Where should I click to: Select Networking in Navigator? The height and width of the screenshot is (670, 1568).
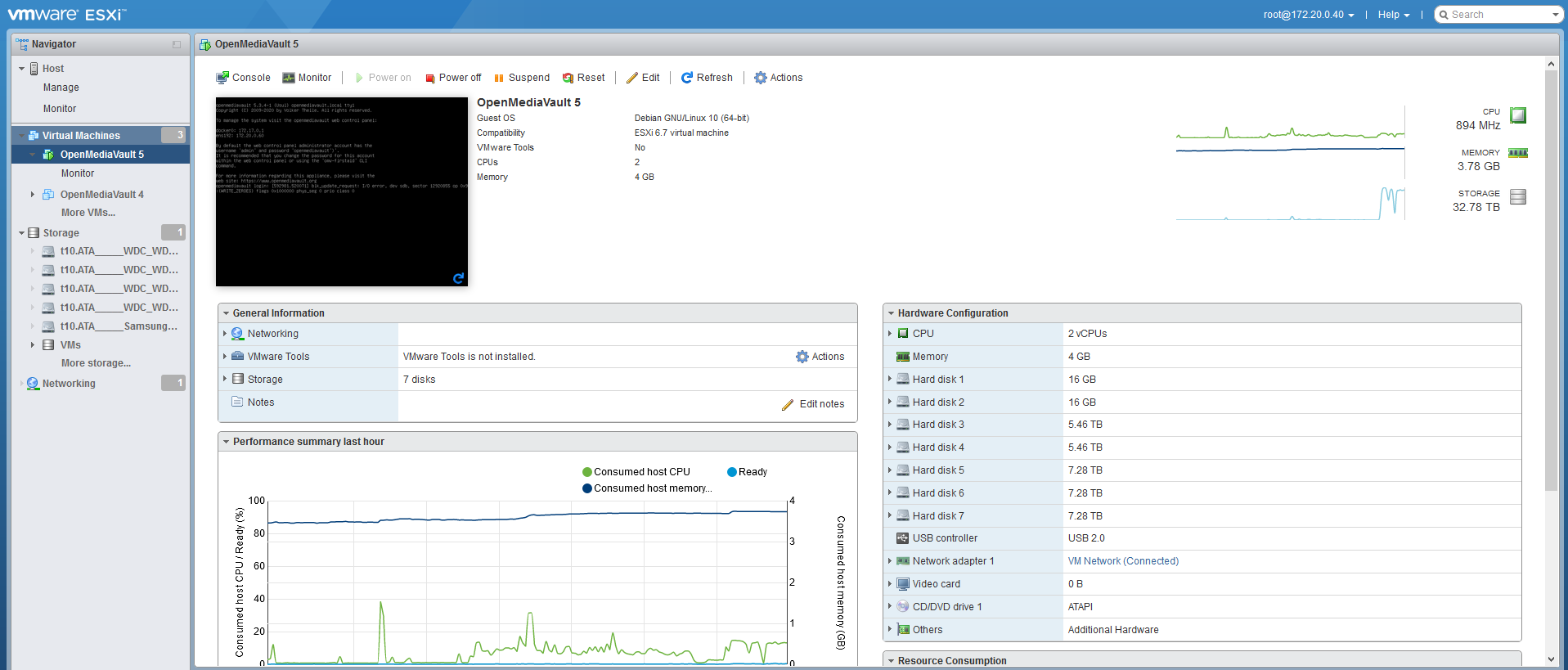click(69, 384)
